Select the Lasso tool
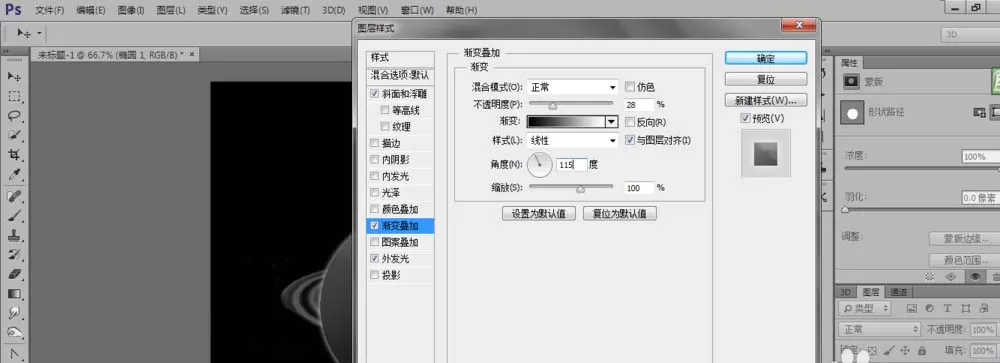Viewport: 1000px width, 363px height. (x=14, y=116)
